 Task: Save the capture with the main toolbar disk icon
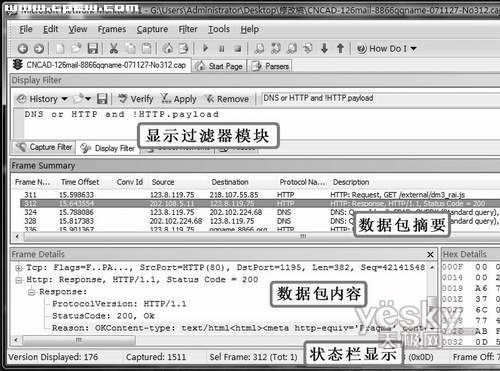[x=93, y=49]
